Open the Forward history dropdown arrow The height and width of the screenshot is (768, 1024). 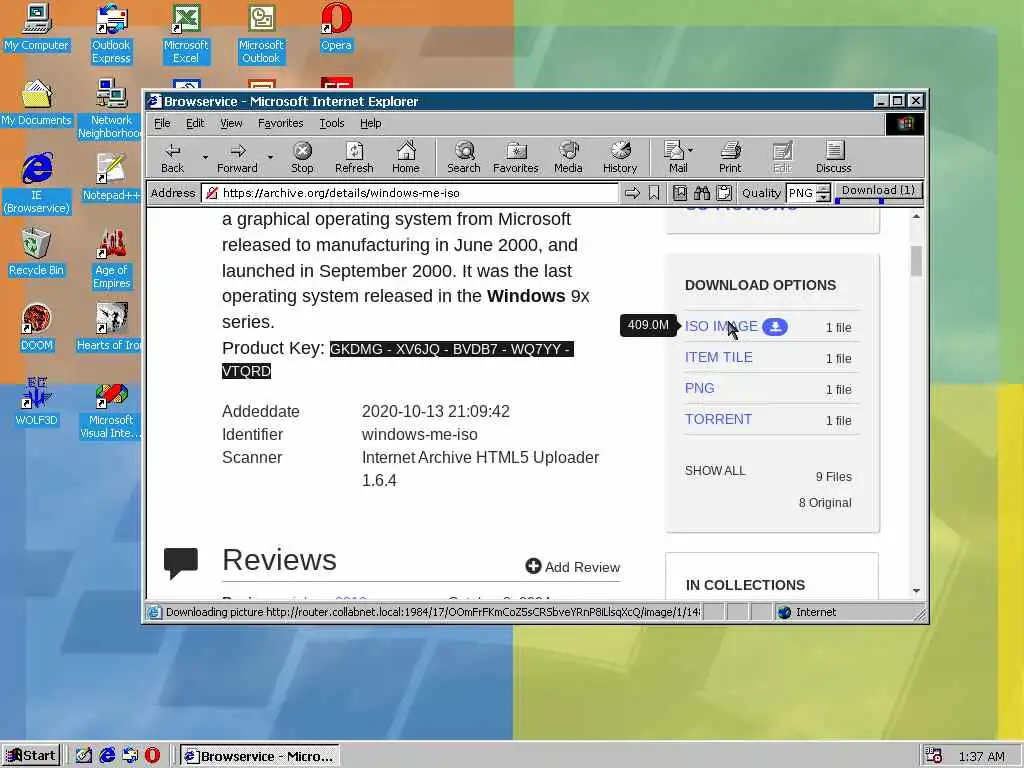(x=270, y=157)
